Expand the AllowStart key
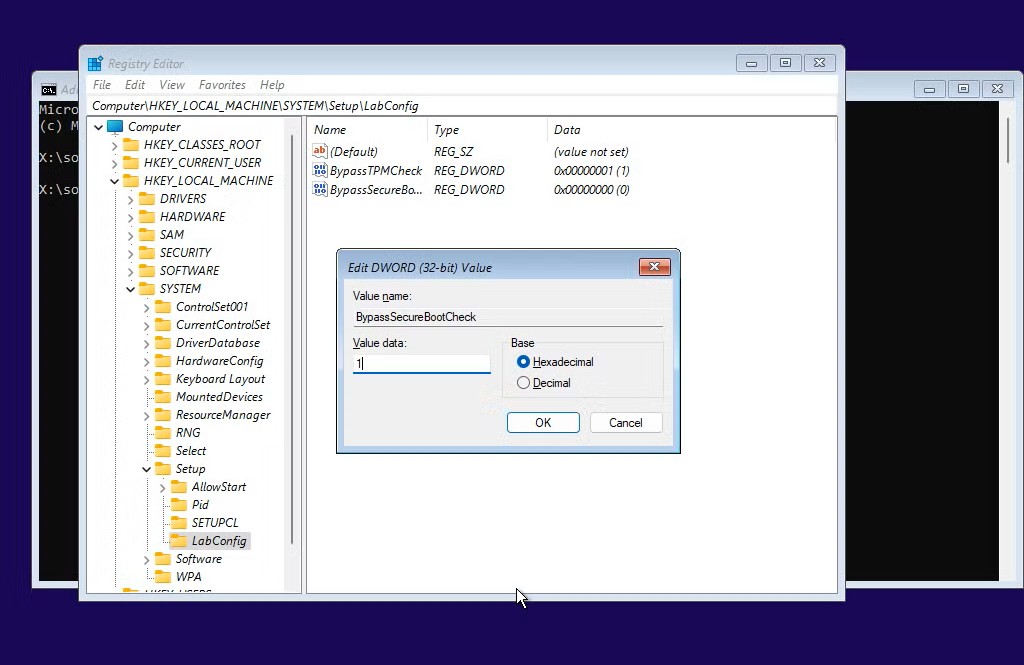This screenshot has width=1024, height=665. pyautogui.click(x=162, y=487)
